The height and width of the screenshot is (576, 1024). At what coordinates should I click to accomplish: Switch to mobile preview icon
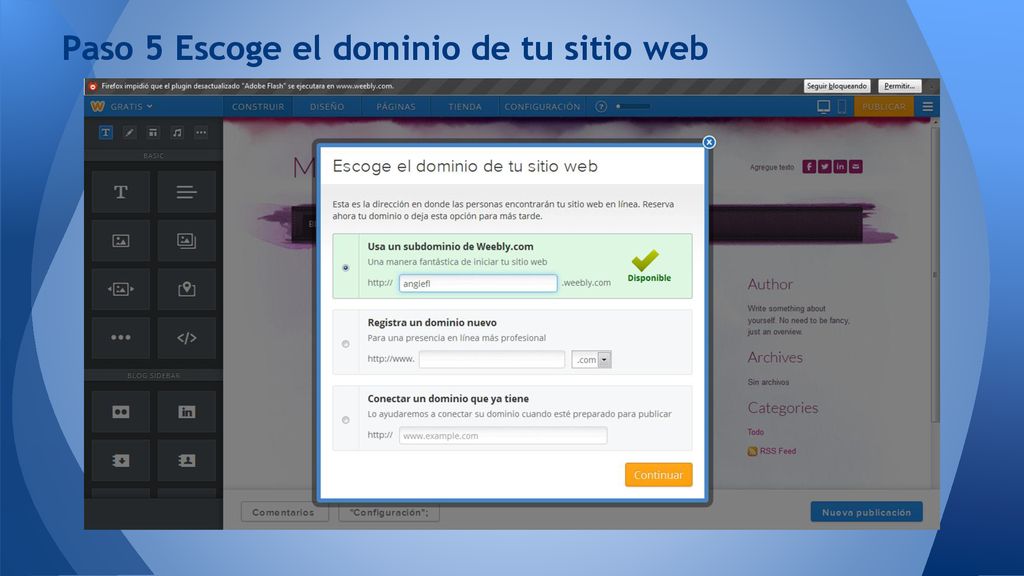click(842, 106)
